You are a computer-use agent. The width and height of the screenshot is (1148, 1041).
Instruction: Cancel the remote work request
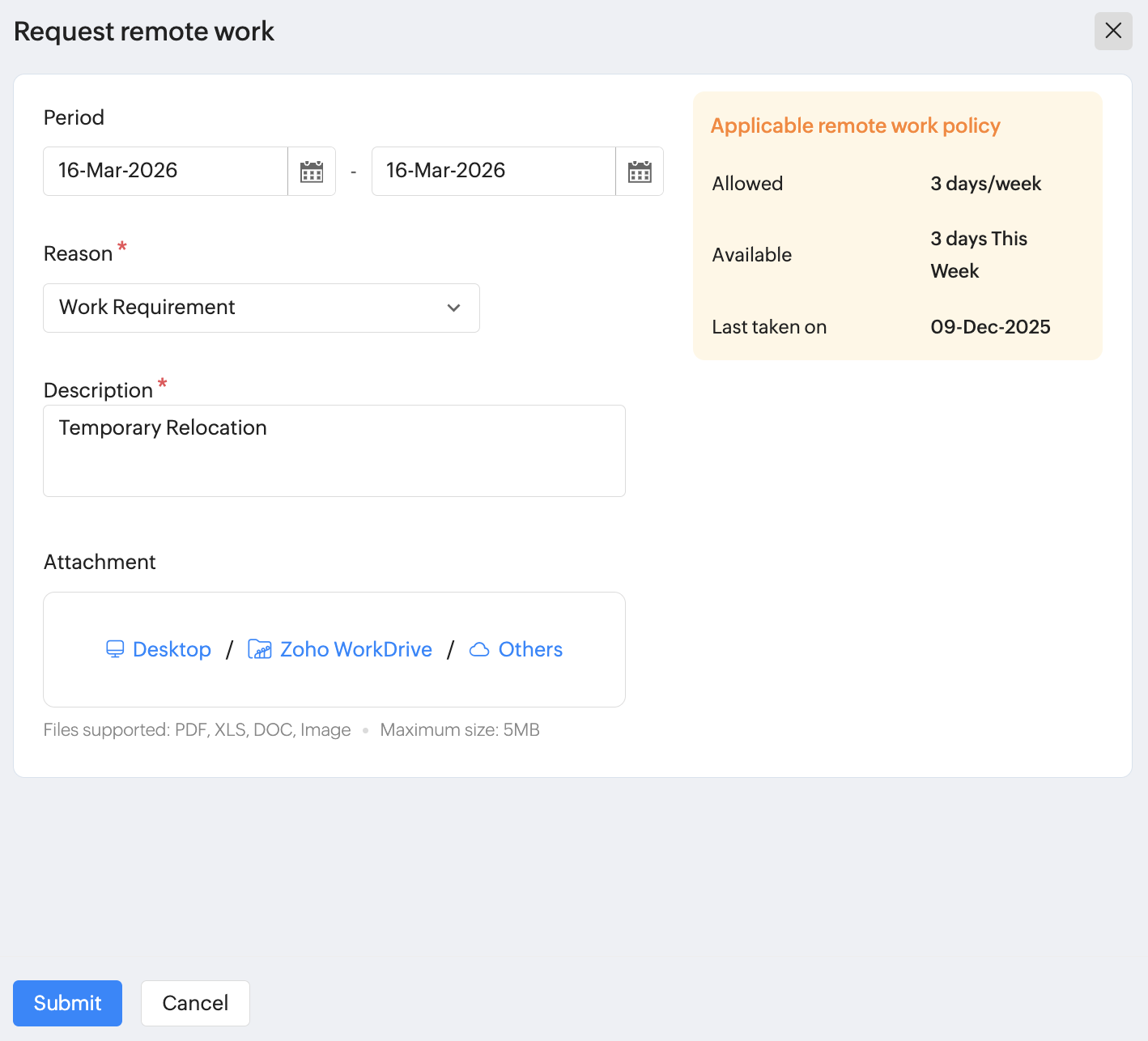[195, 1003]
